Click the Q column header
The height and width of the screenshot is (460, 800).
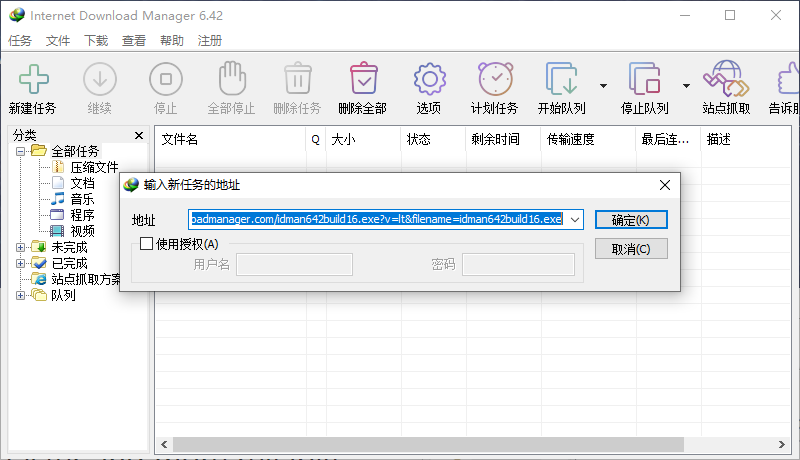tap(316, 139)
